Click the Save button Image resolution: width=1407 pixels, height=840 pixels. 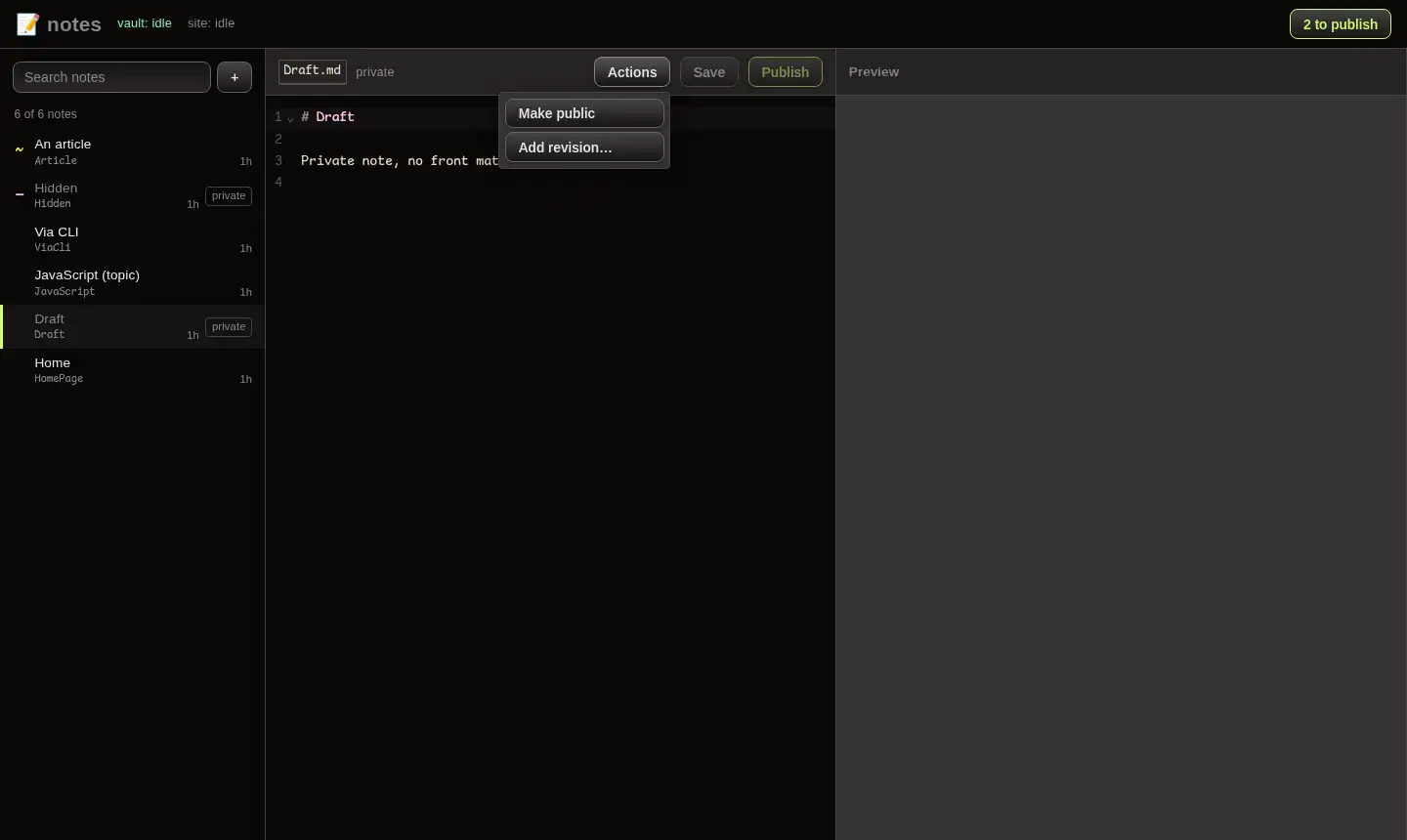point(709,72)
